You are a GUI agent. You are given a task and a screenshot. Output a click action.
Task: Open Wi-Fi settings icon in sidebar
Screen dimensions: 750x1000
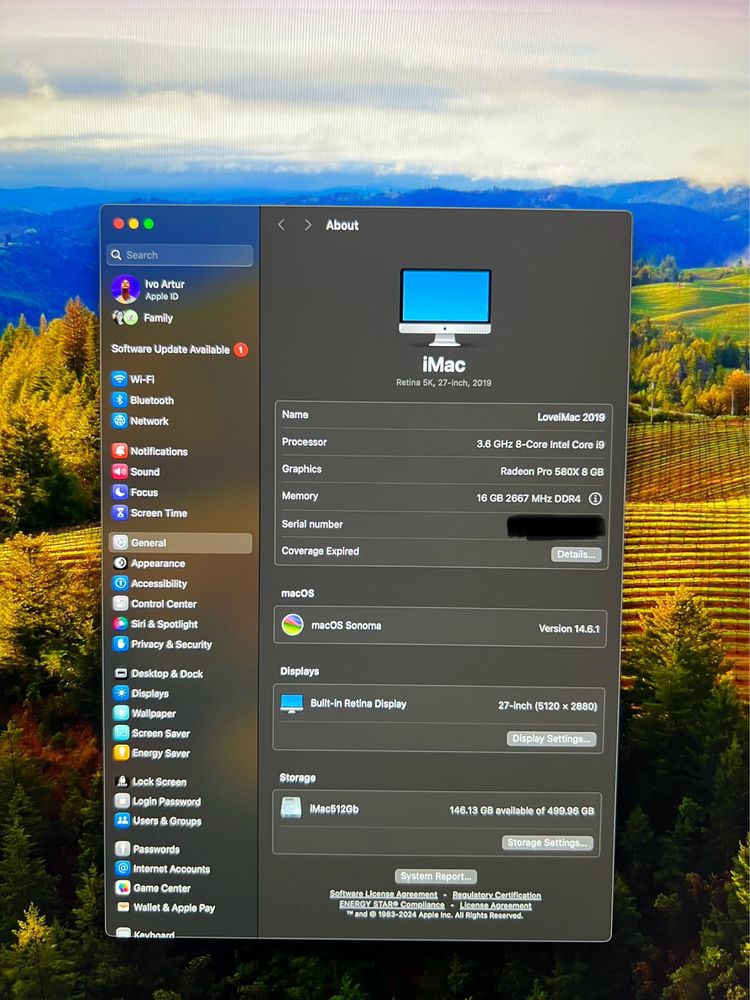[x=119, y=379]
